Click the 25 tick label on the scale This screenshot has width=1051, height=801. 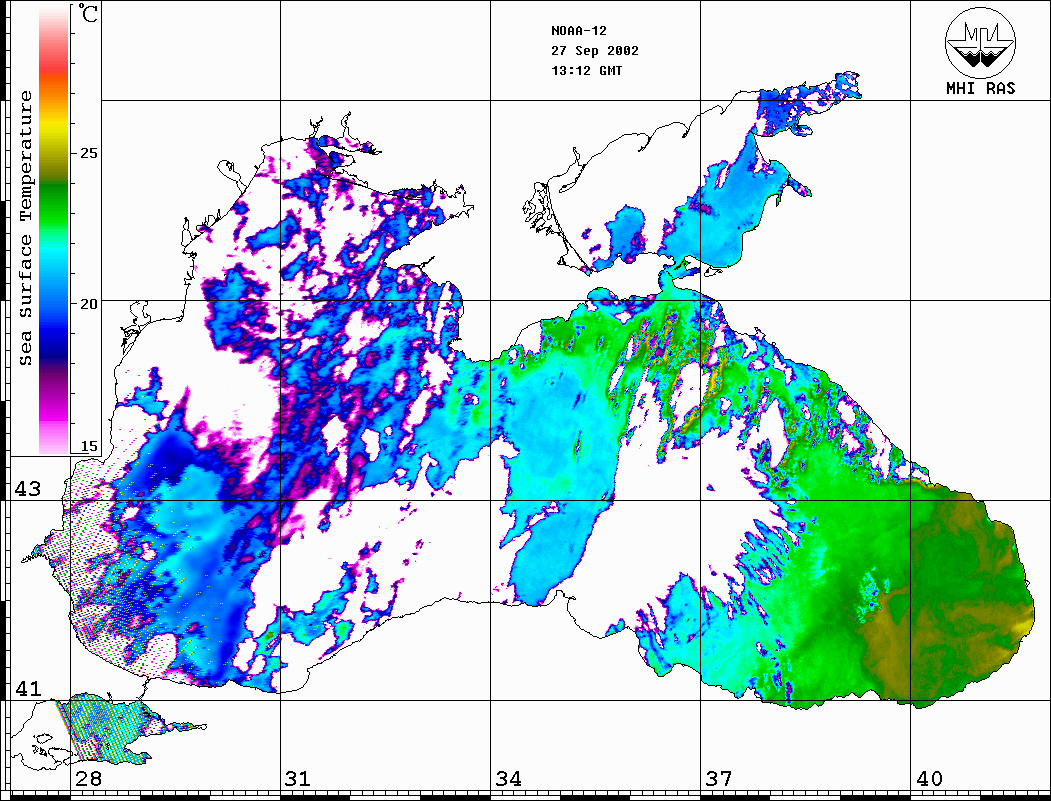(x=89, y=153)
